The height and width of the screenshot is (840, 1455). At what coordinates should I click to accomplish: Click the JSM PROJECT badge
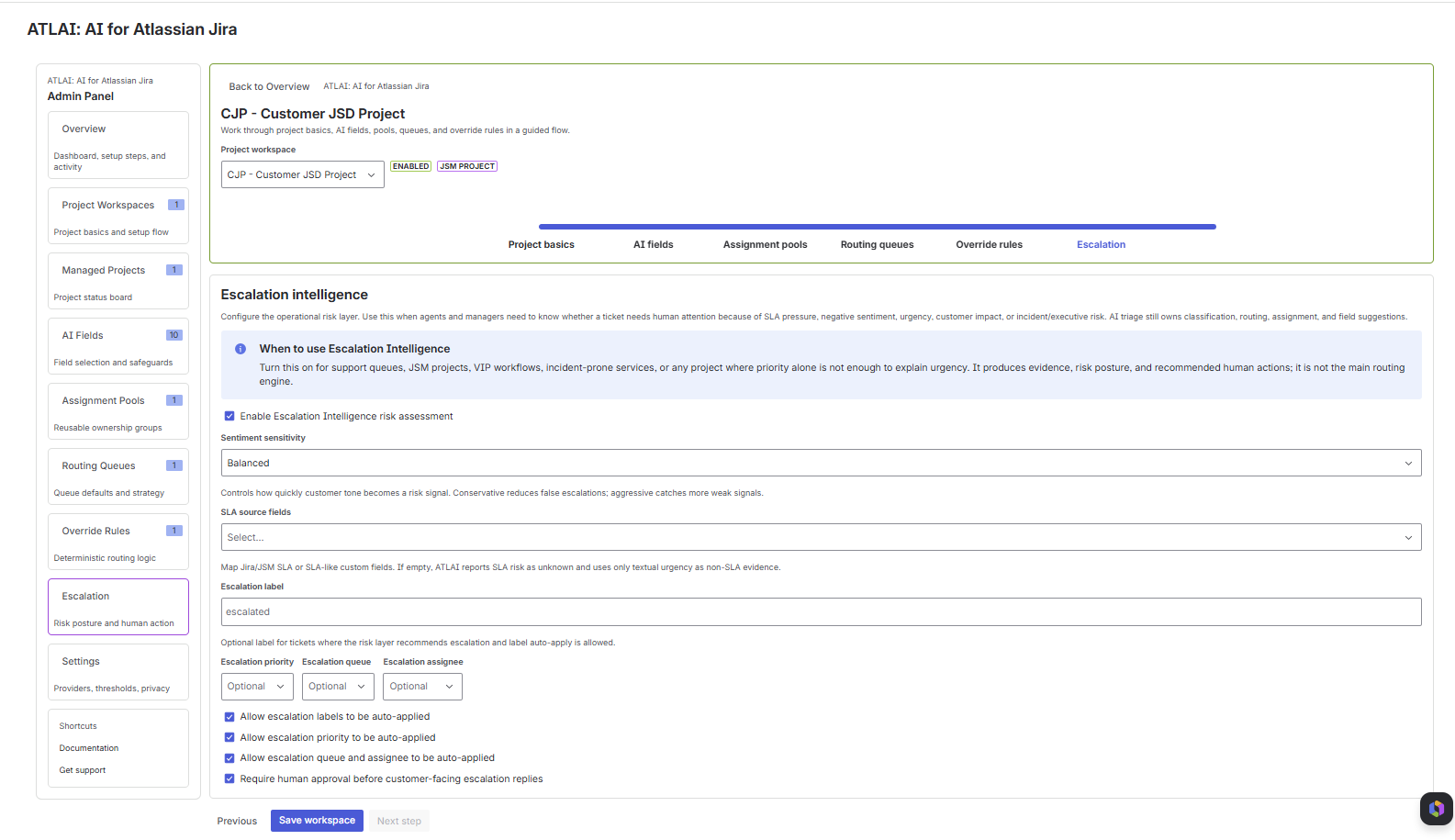tap(467, 166)
